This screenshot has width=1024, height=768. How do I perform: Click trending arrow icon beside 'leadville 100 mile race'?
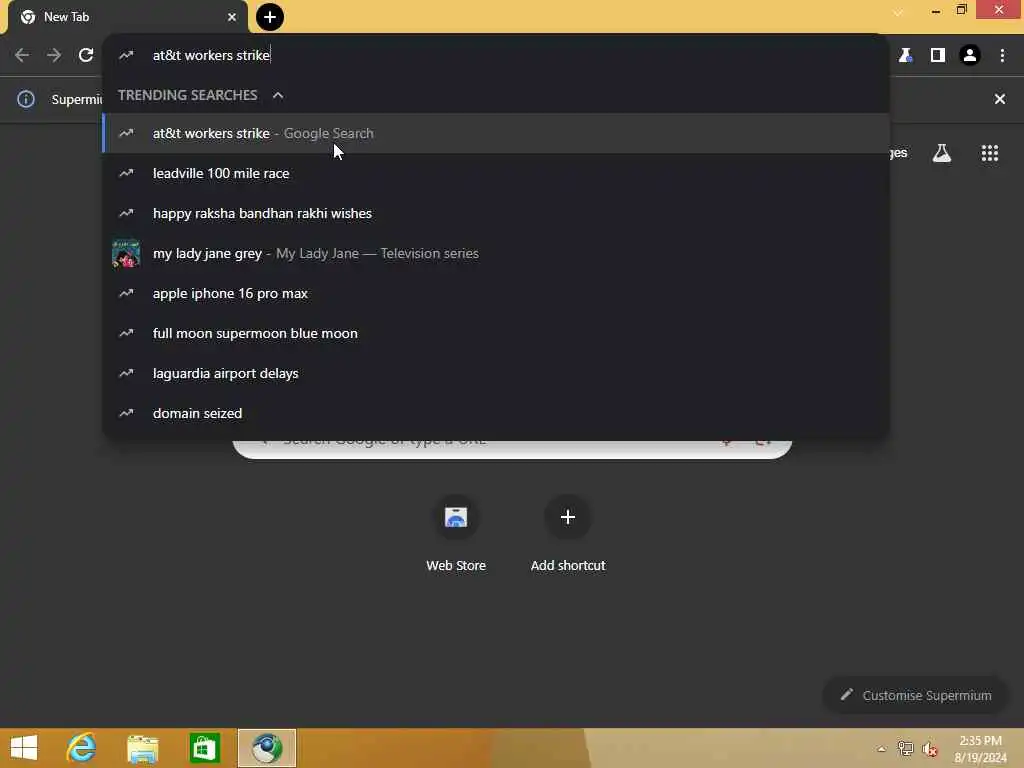[126, 173]
